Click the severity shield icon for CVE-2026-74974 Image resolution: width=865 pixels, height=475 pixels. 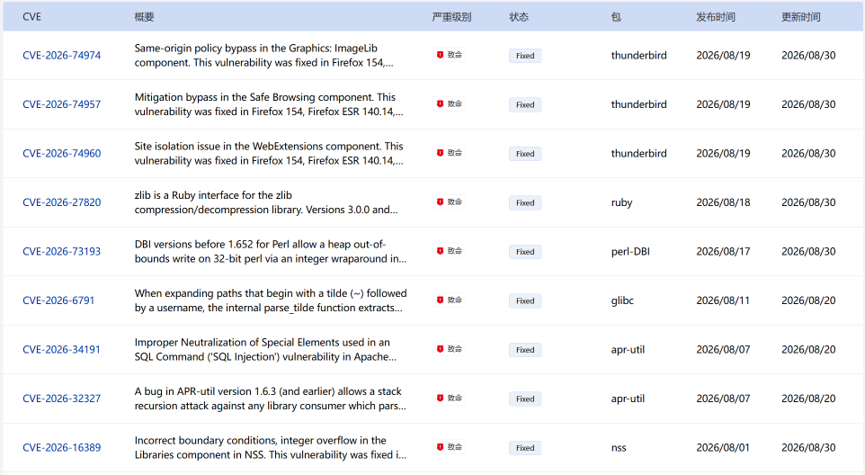(440, 55)
